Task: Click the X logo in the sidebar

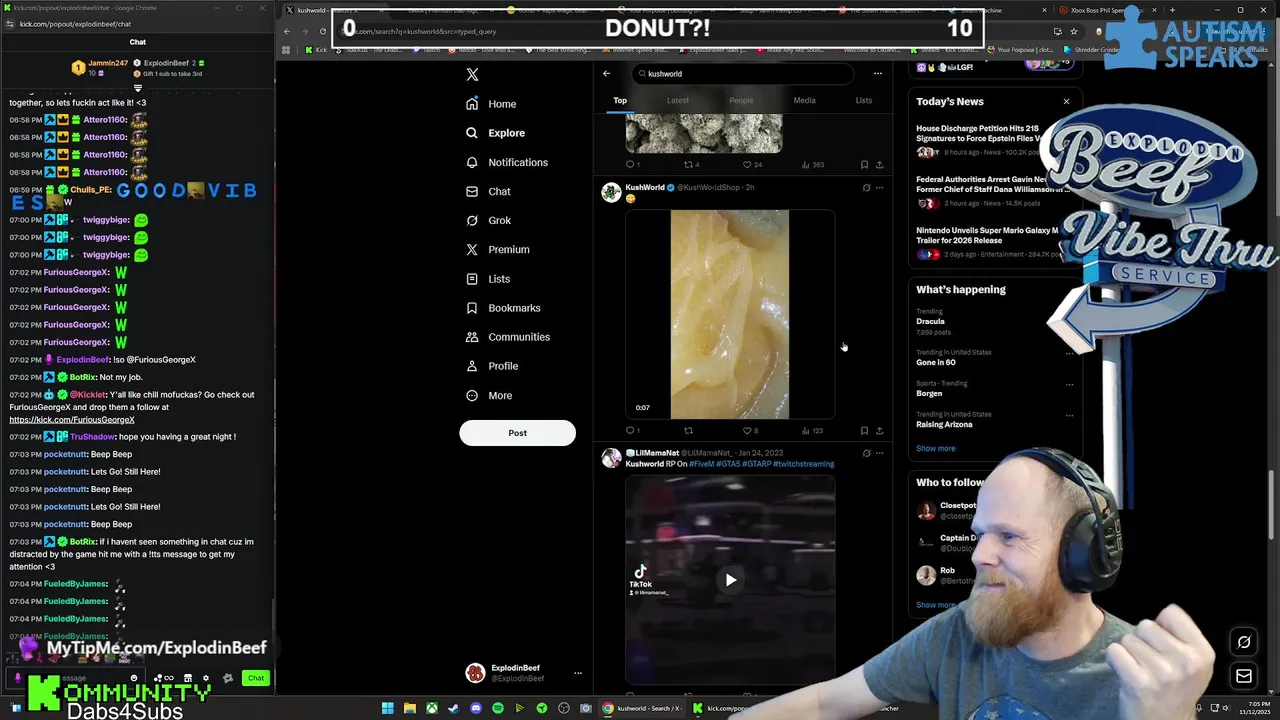Action: pos(472,74)
